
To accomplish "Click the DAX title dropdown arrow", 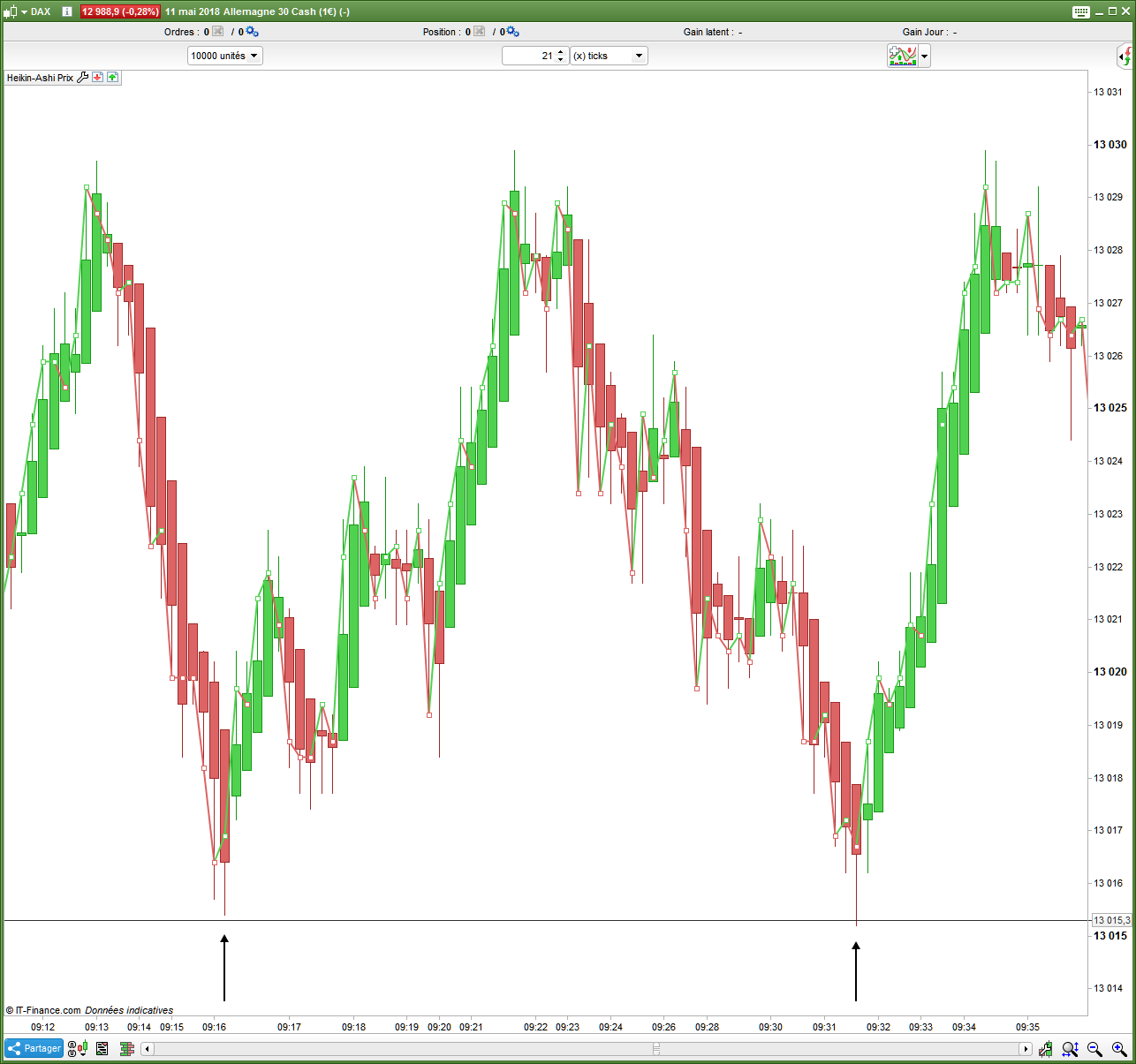I will [x=23, y=11].
